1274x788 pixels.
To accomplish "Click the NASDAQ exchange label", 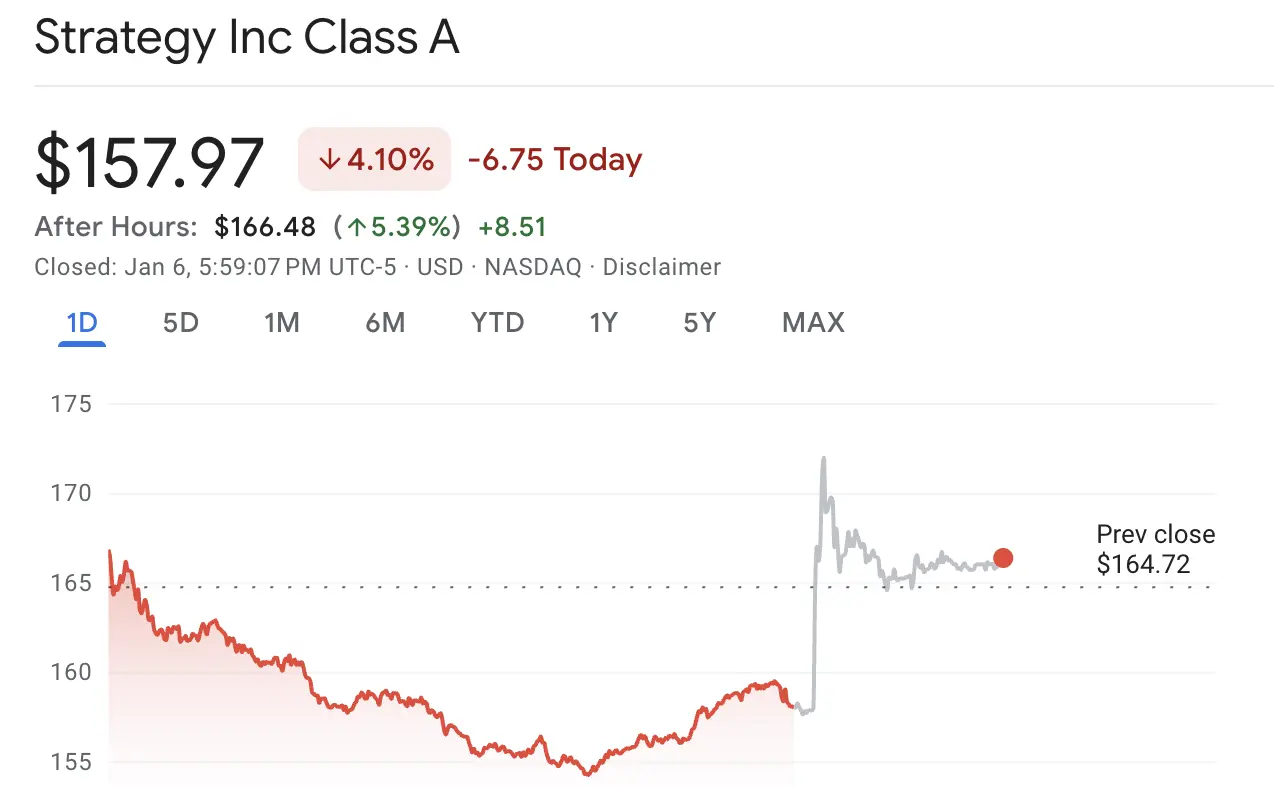I will point(532,267).
